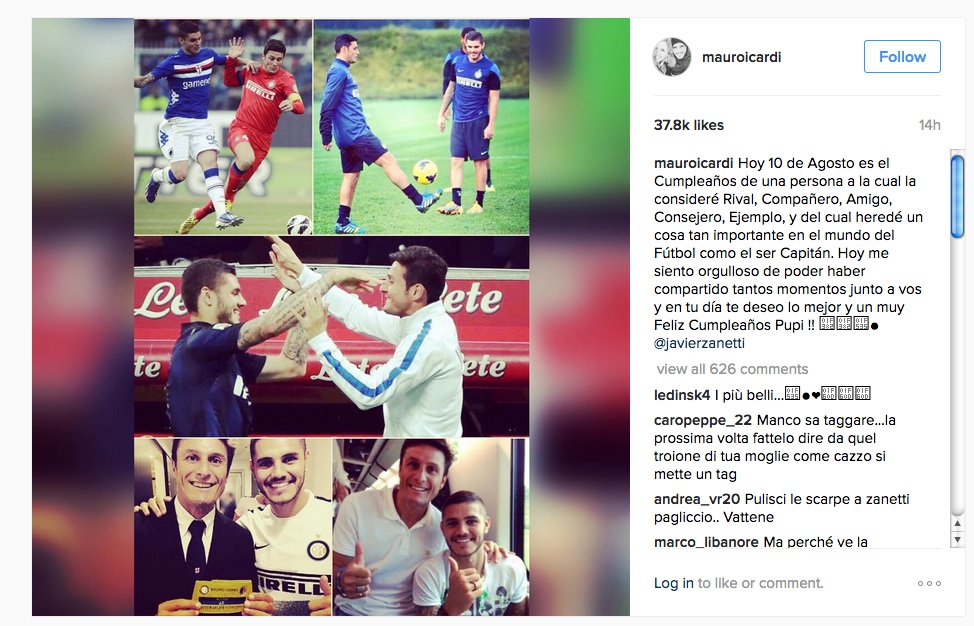Expand view all 626 comments
This screenshot has height=626, width=974.
[x=732, y=369]
